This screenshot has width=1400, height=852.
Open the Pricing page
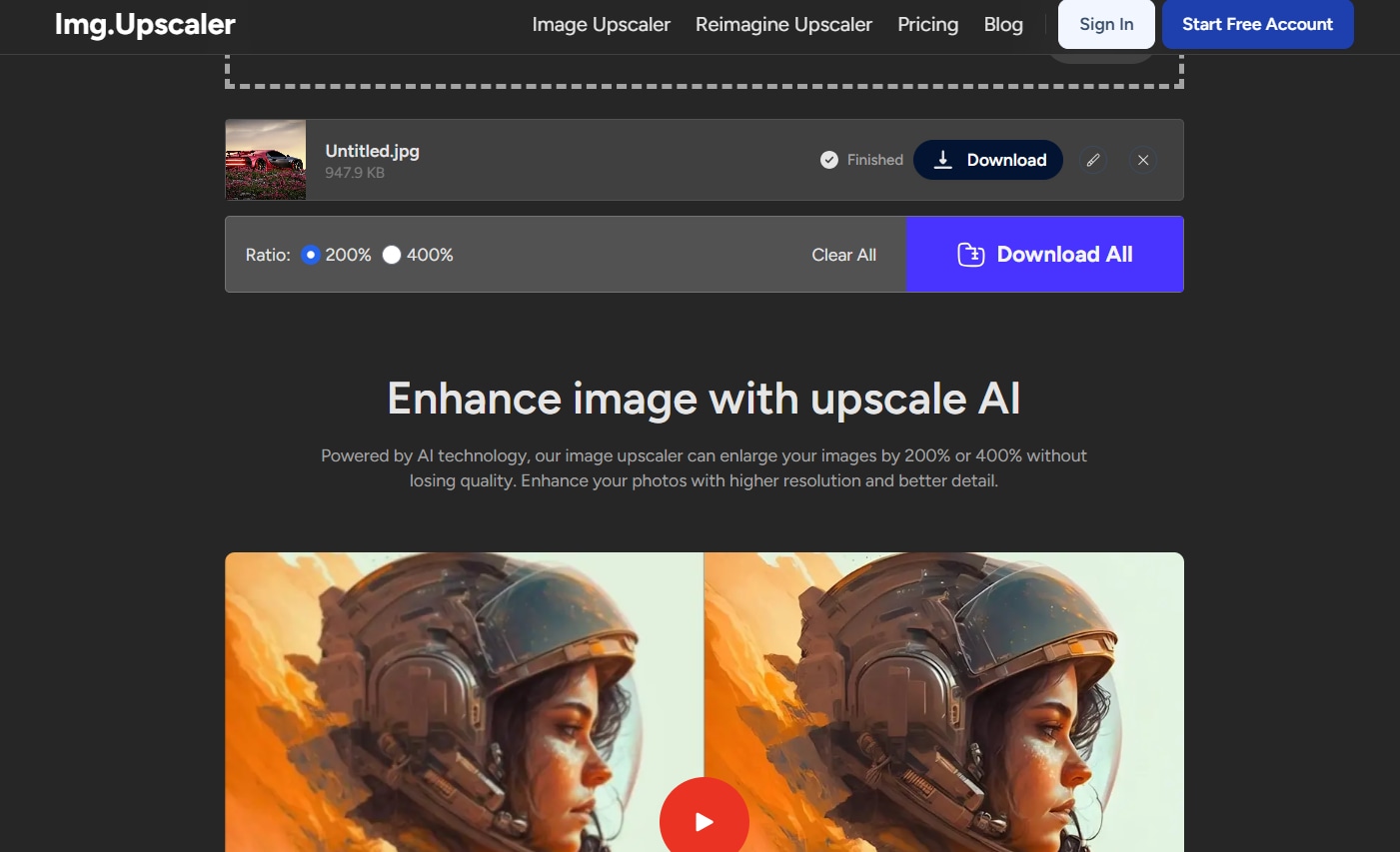coord(927,24)
